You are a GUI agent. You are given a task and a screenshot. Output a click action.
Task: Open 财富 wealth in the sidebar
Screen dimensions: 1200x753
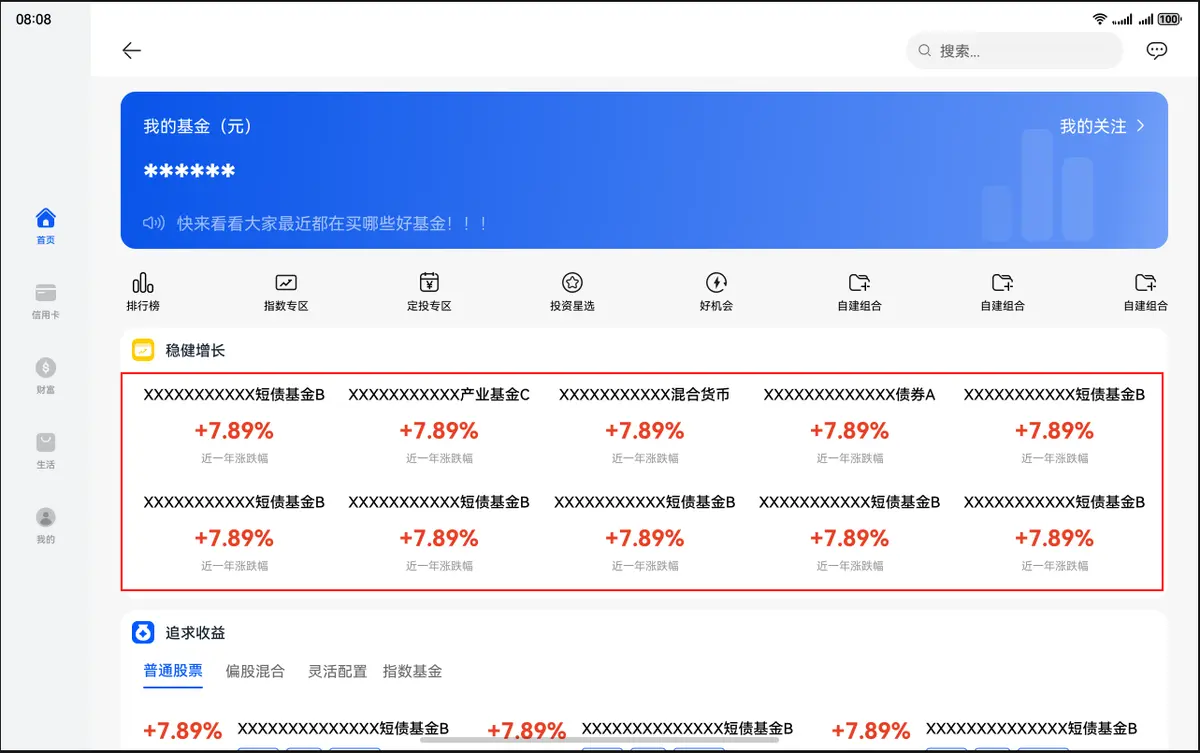click(46, 376)
